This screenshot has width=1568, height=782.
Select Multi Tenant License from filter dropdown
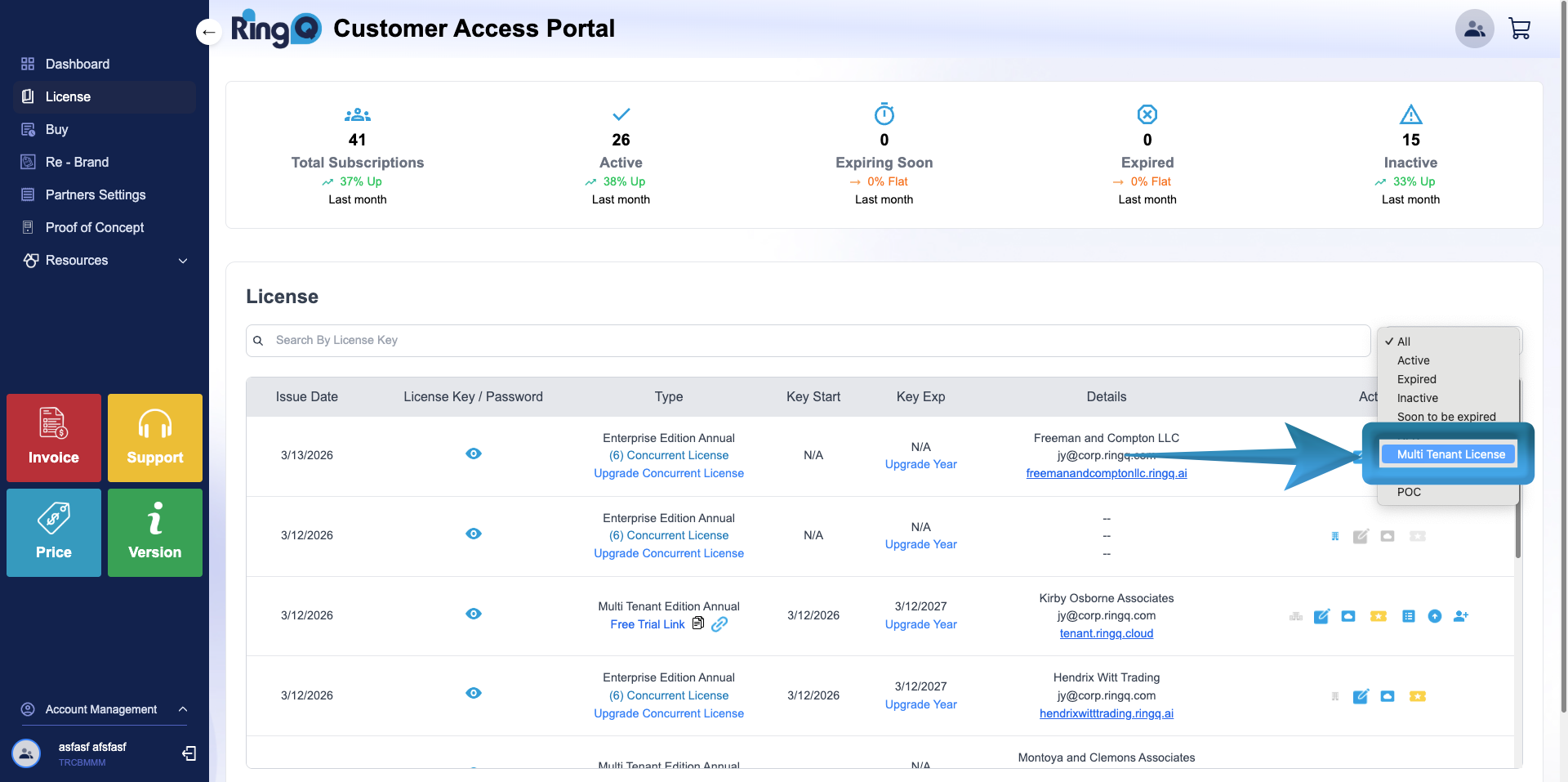point(1450,454)
